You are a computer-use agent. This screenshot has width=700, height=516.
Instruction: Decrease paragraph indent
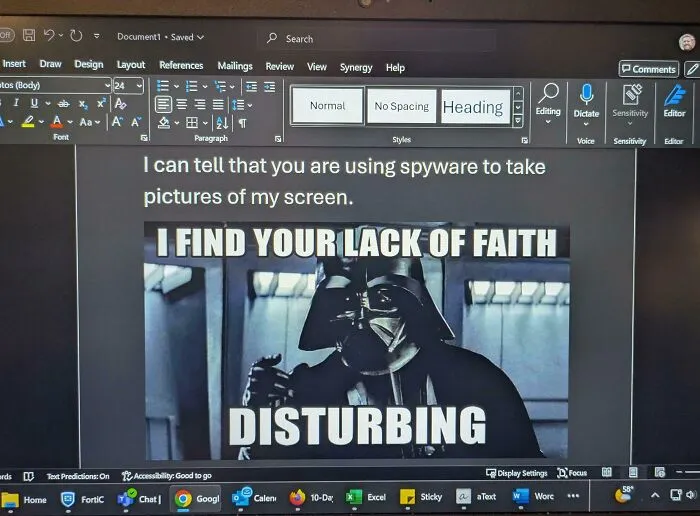251,87
